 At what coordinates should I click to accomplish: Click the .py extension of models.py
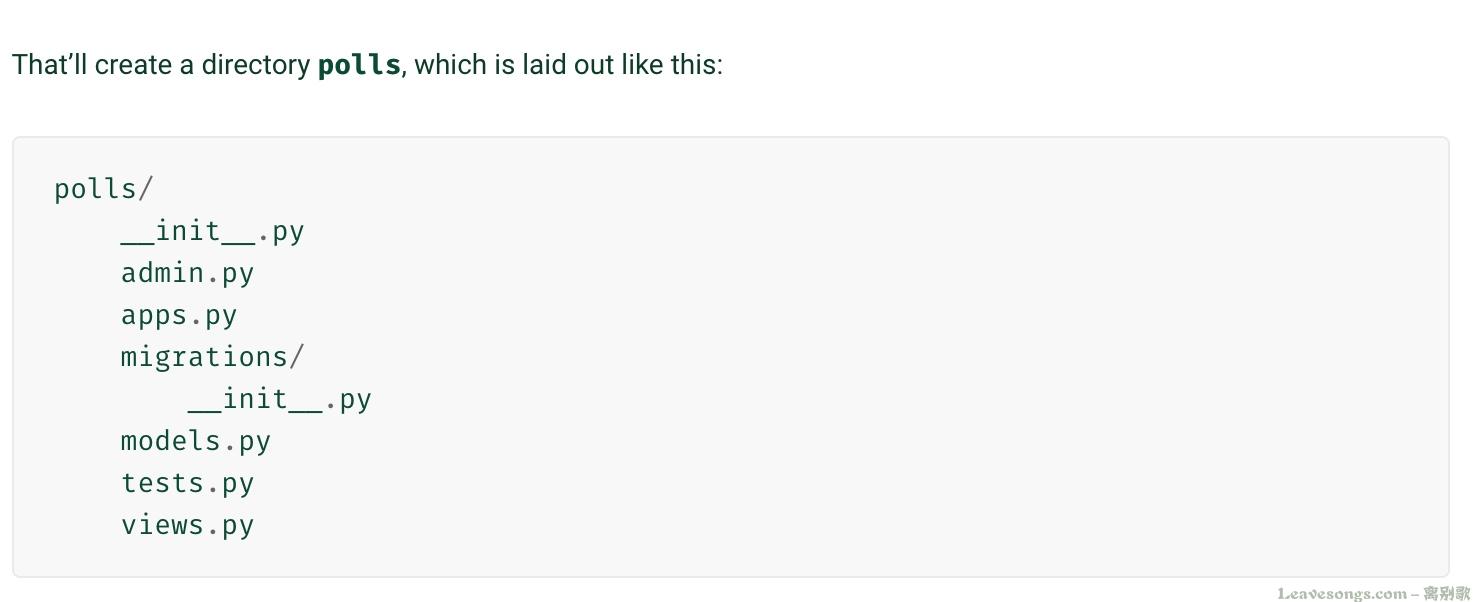point(246,441)
